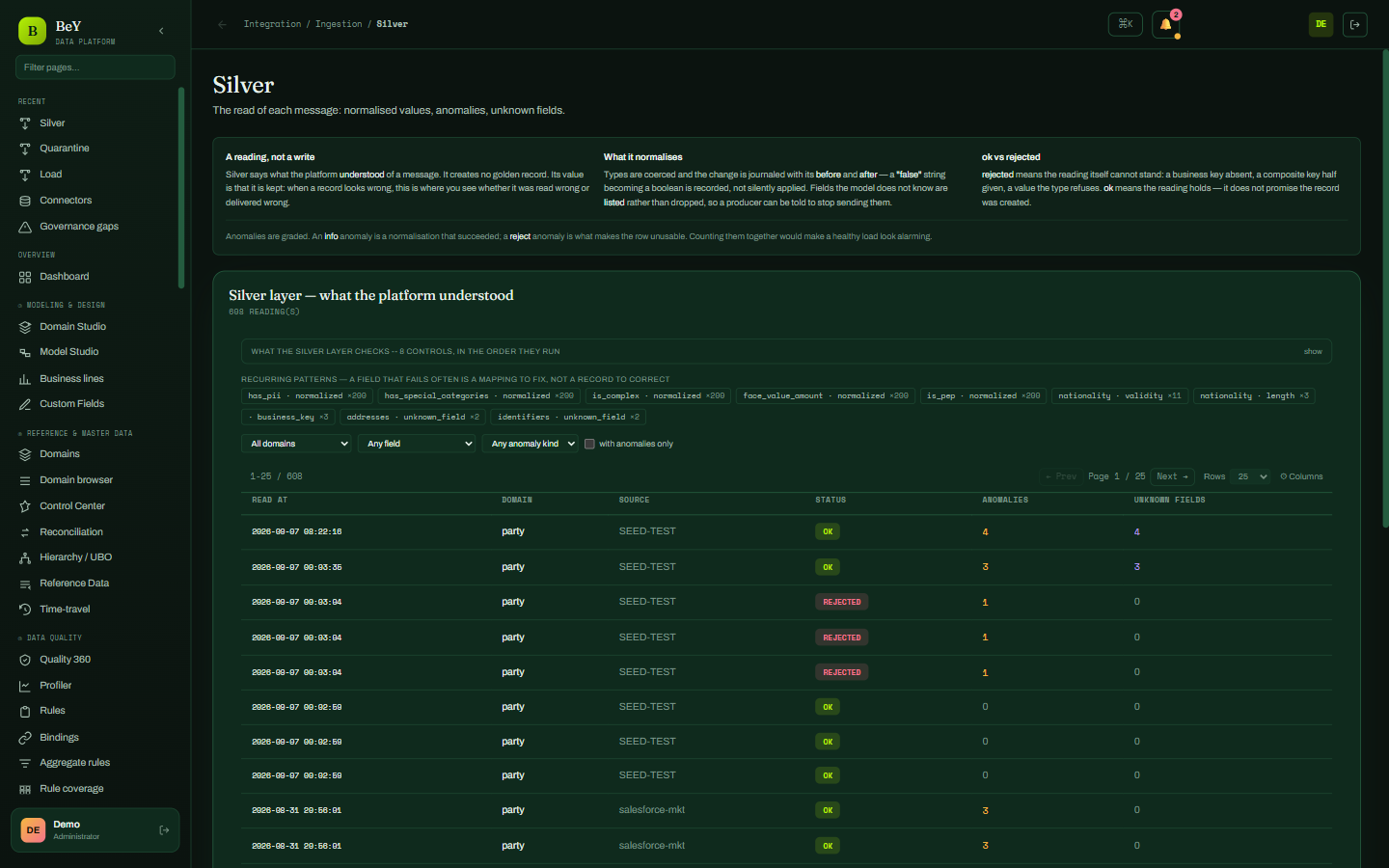Screen dimensions: 1389x868
Task: Open the command palette ⌘K button
Action: pos(1126,24)
